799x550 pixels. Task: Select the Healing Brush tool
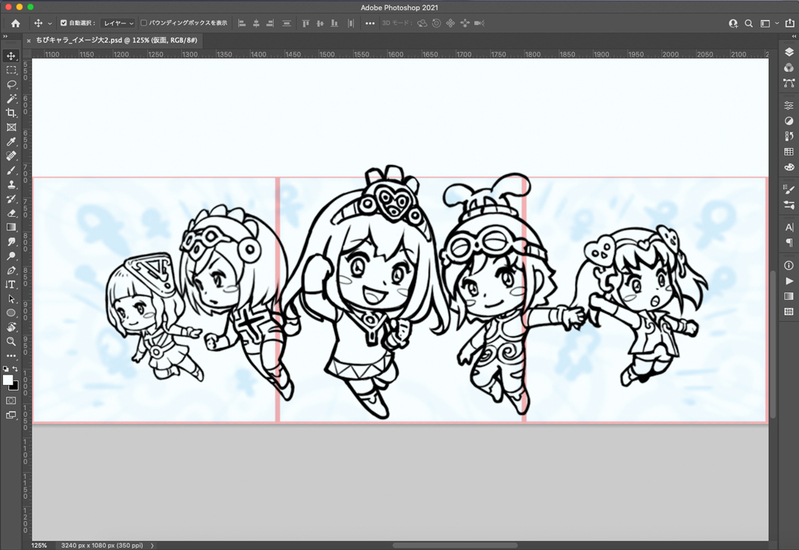pyautogui.click(x=11, y=155)
